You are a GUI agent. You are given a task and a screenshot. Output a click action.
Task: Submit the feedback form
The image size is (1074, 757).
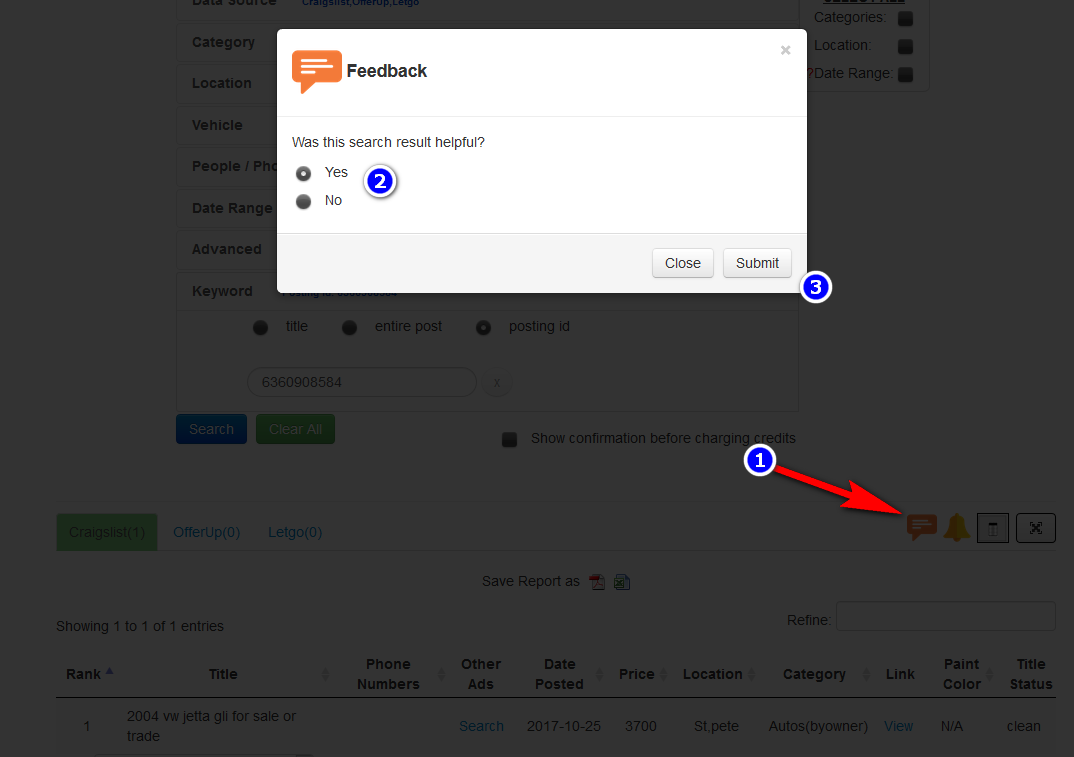pos(757,262)
